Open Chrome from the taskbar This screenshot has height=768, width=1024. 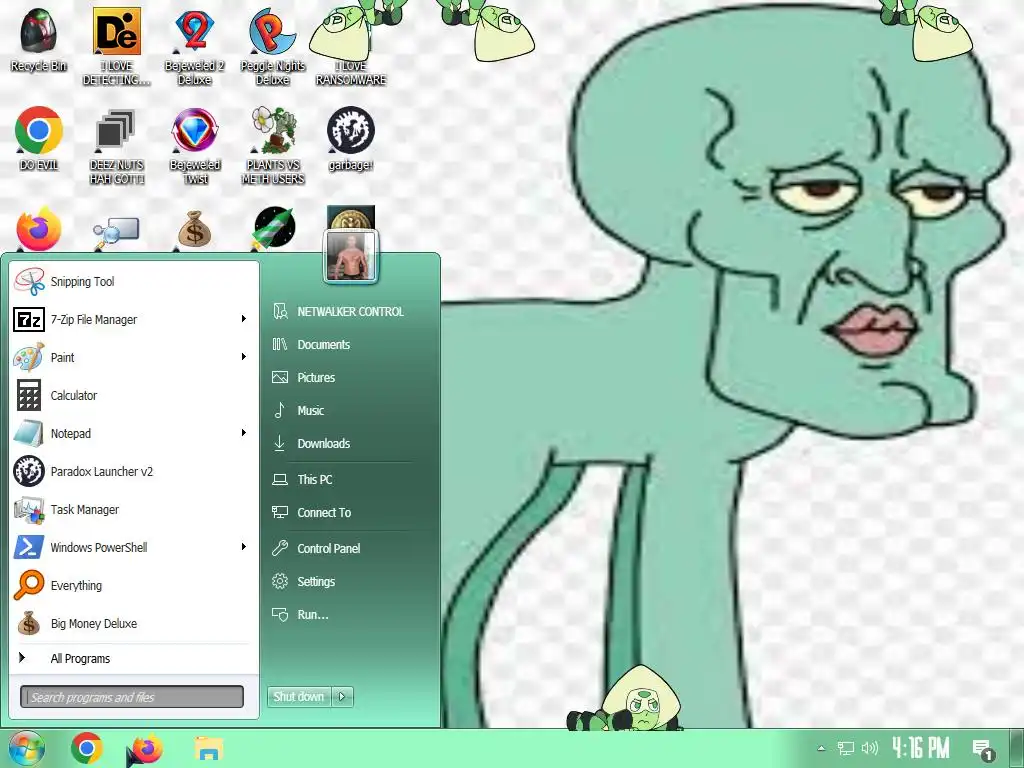click(87, 748)
